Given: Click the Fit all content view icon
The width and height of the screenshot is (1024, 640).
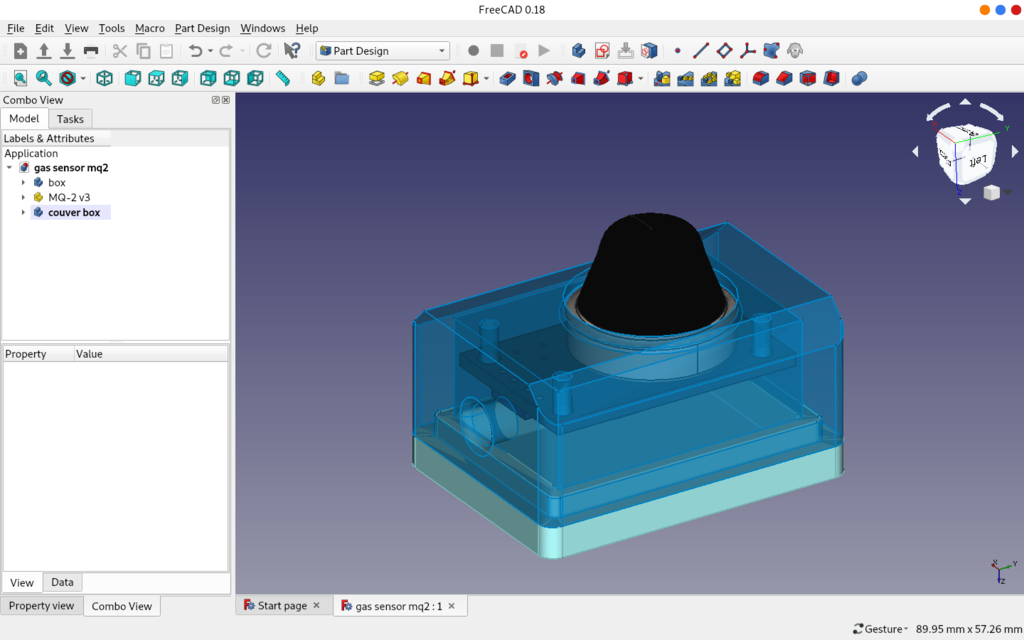Looking at the screenshot, I should 20,78.
